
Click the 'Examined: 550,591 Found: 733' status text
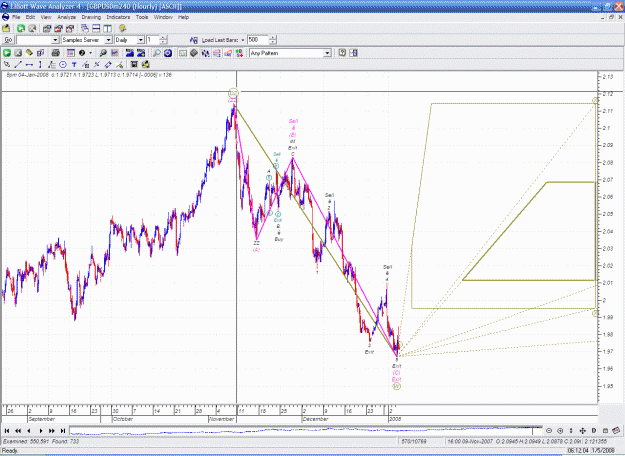[41, 441]
